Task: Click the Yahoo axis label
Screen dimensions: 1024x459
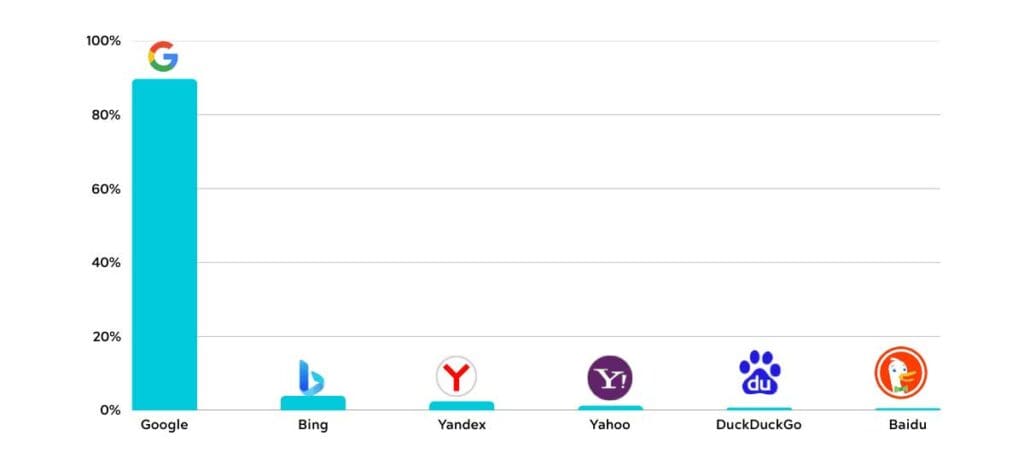Action: [610, 425]
